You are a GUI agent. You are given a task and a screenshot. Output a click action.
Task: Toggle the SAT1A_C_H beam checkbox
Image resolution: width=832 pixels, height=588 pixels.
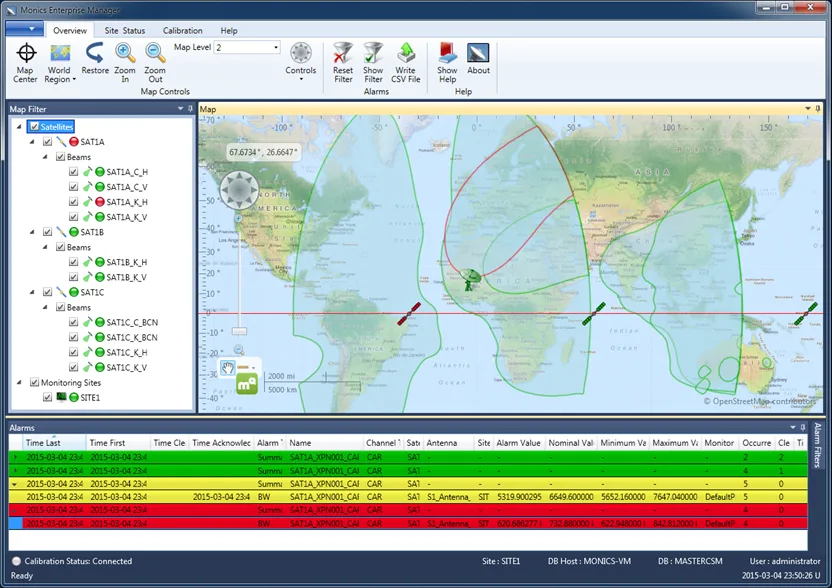click(73, 171)
